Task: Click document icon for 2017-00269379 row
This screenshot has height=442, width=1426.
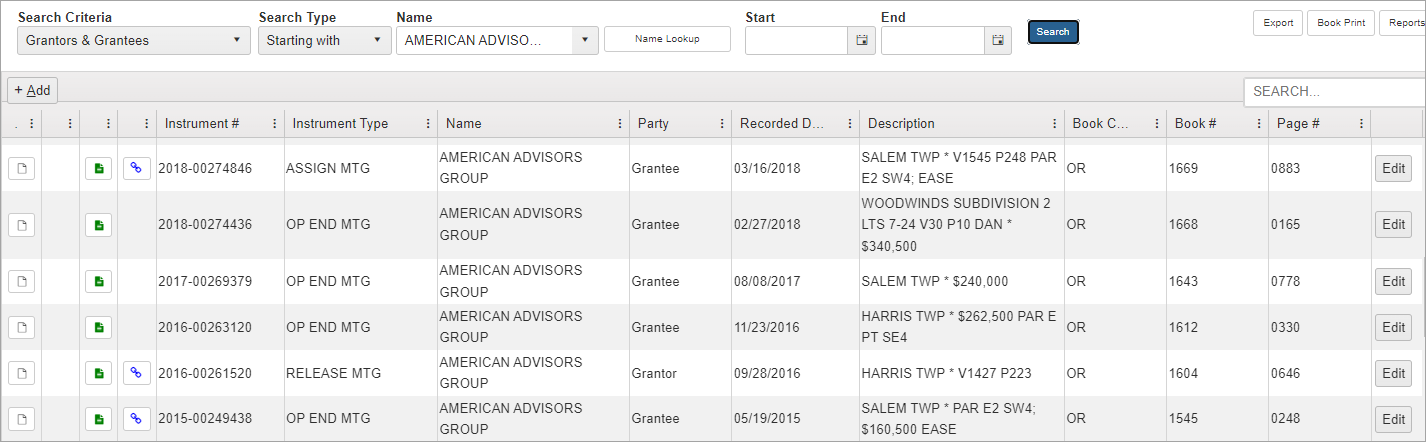Action: tap(22, 282)
